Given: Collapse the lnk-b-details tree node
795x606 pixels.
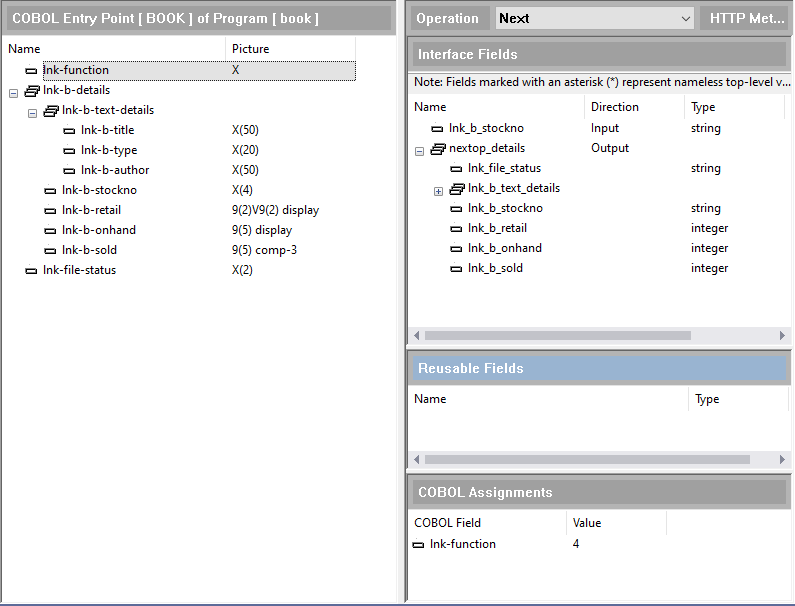Looking at the screenshot, I should click(13, 92).
